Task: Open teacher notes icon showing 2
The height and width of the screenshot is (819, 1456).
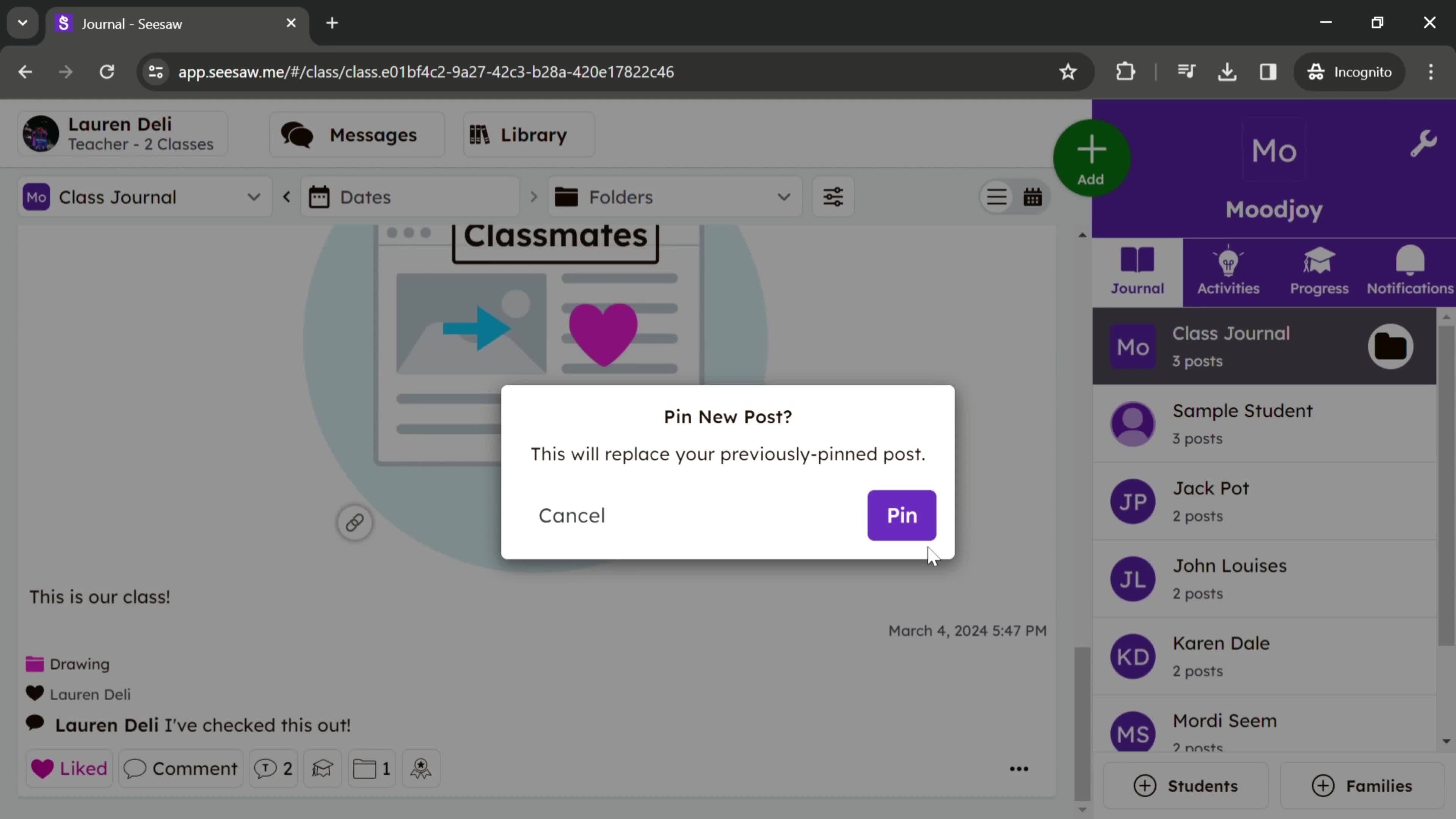Action: [x=273, y=769]
